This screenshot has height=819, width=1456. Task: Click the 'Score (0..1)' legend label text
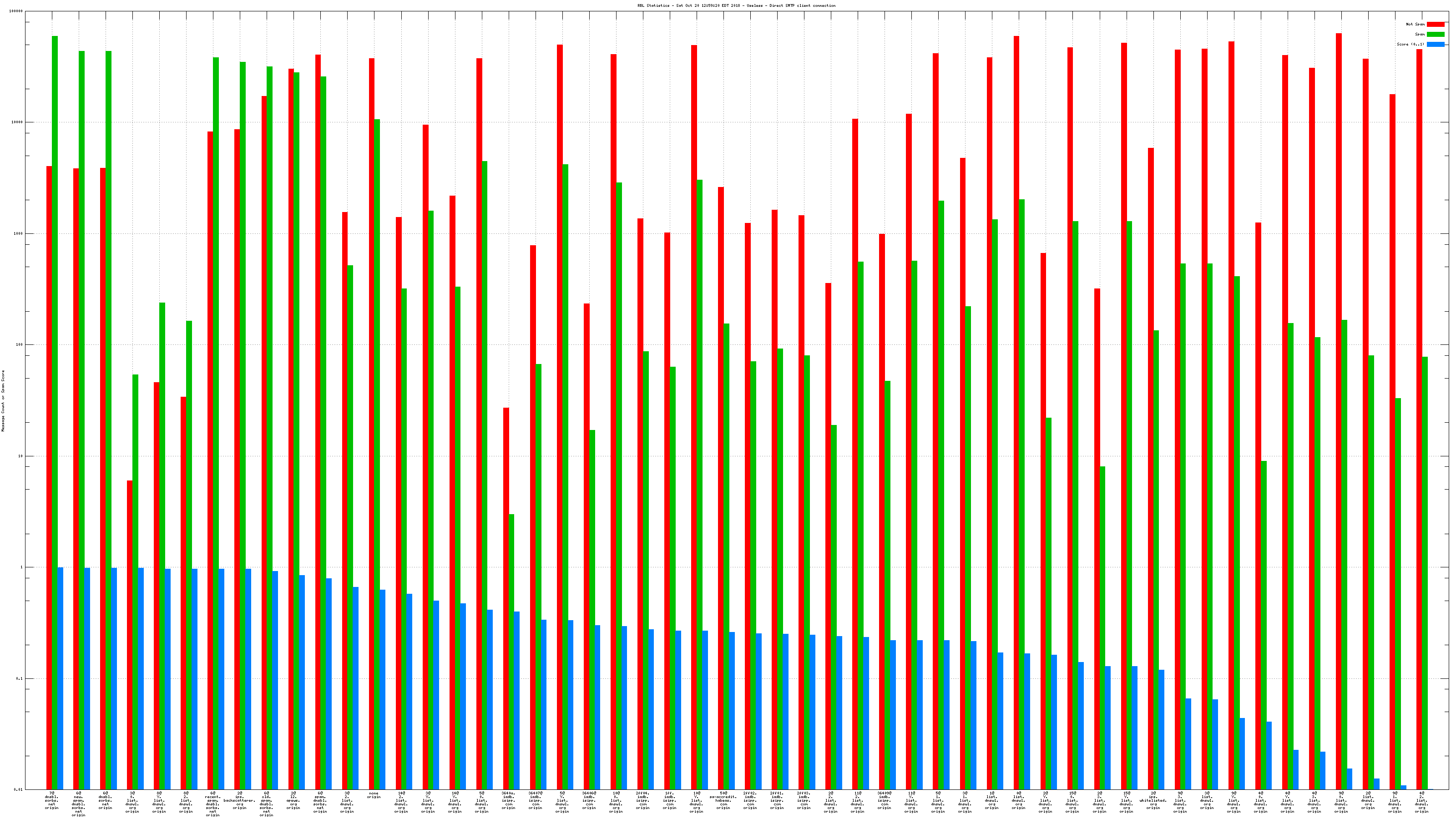pos(1411,44)
